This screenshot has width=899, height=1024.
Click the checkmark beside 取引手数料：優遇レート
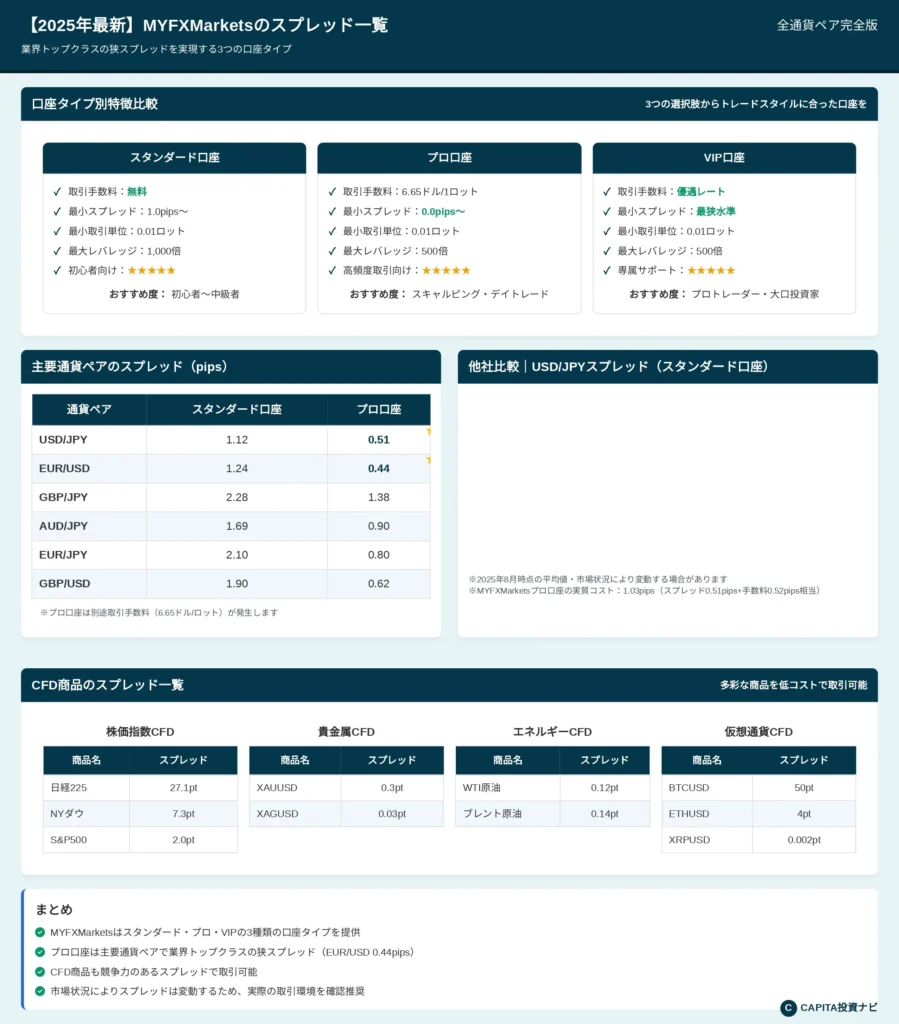(x=607, y=191)
